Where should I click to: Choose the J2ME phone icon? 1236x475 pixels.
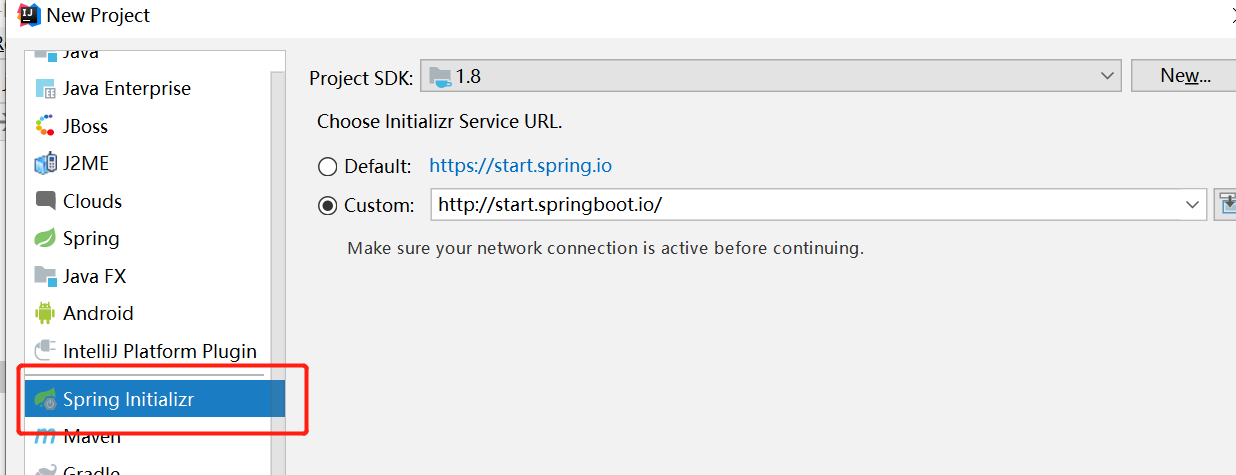tap(45, 163)
